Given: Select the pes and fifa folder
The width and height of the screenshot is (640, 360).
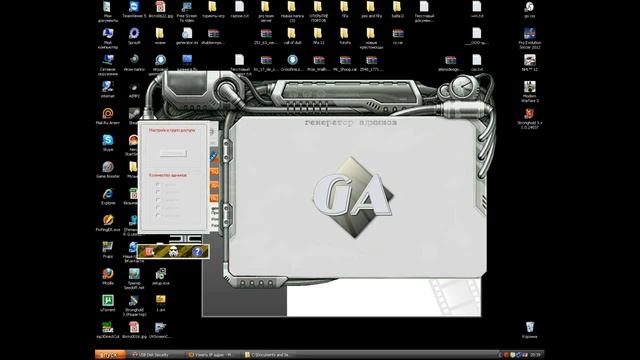Looking at the screenshot, I should pyautogui.click(x=371, y=10).
